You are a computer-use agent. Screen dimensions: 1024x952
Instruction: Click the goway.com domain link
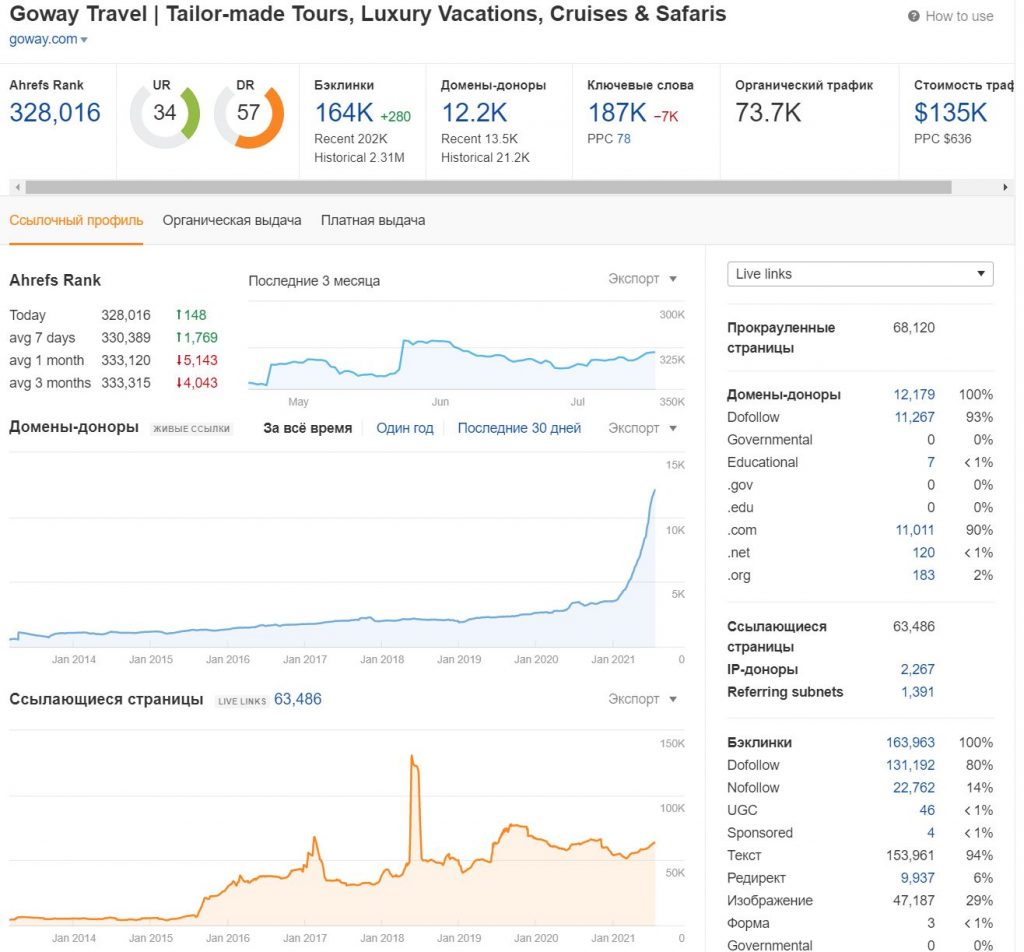pyautogui.click(x=43, y=39)
